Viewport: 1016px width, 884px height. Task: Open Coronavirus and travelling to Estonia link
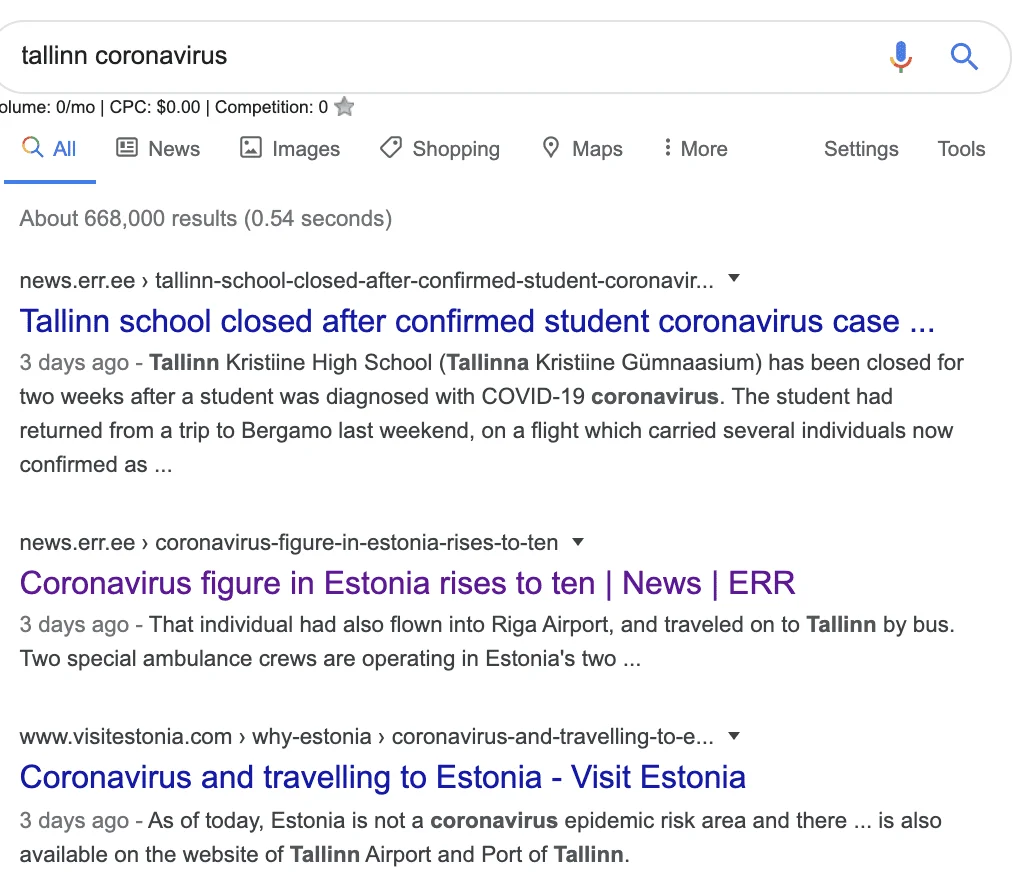click(x=382, y=776)
